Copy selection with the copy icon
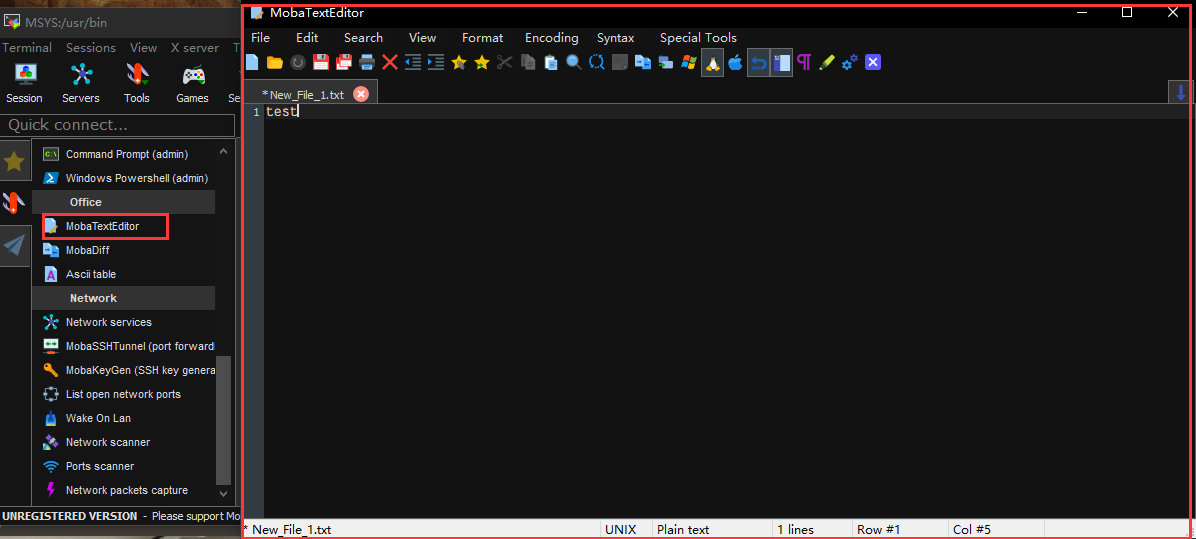Image resolution: width=1196 pixels, height=539 pixels. tap(528, 63)
